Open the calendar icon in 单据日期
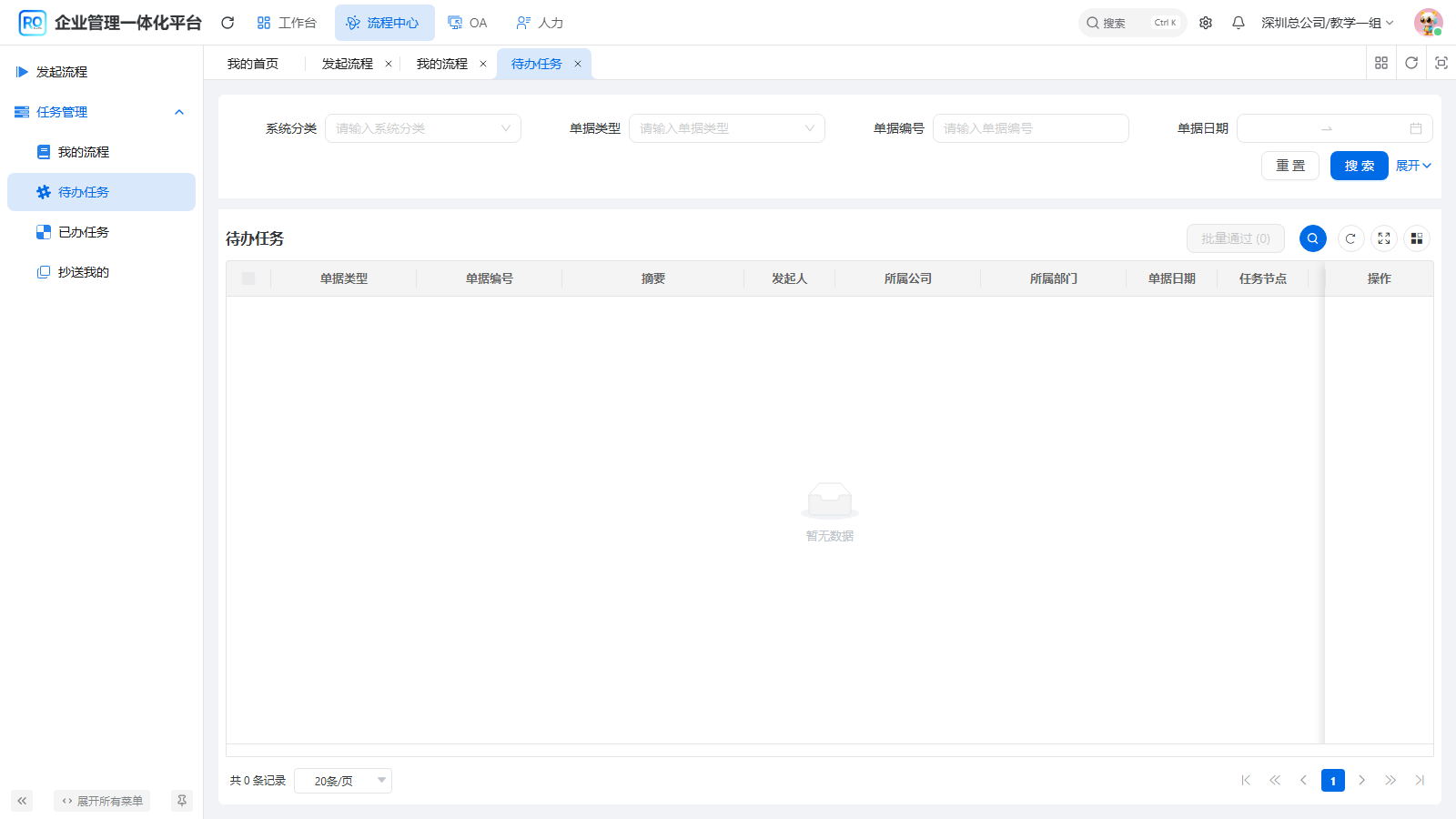The width and height of the screenshot is (1456, 819). 1416,128
